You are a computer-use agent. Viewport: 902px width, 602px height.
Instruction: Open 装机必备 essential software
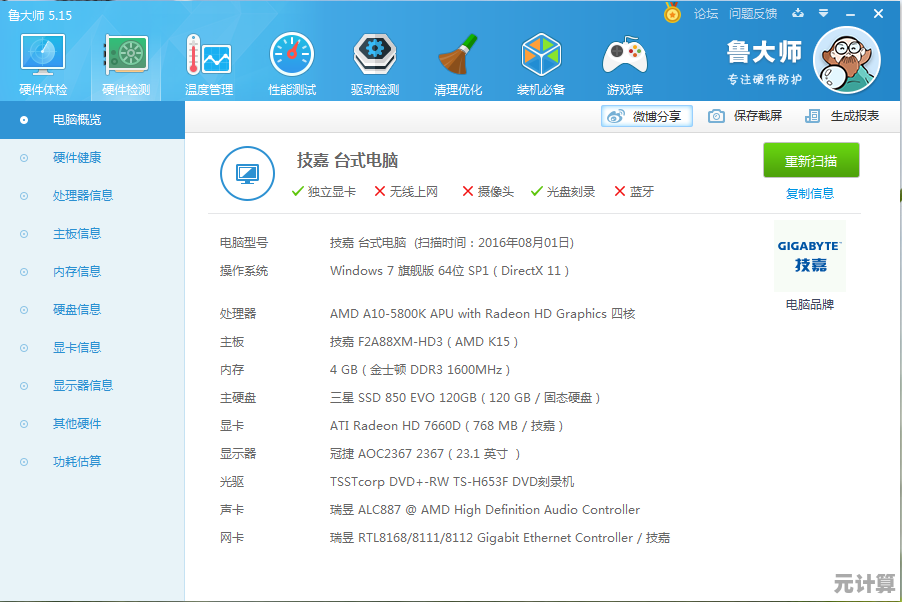point(541,63)
